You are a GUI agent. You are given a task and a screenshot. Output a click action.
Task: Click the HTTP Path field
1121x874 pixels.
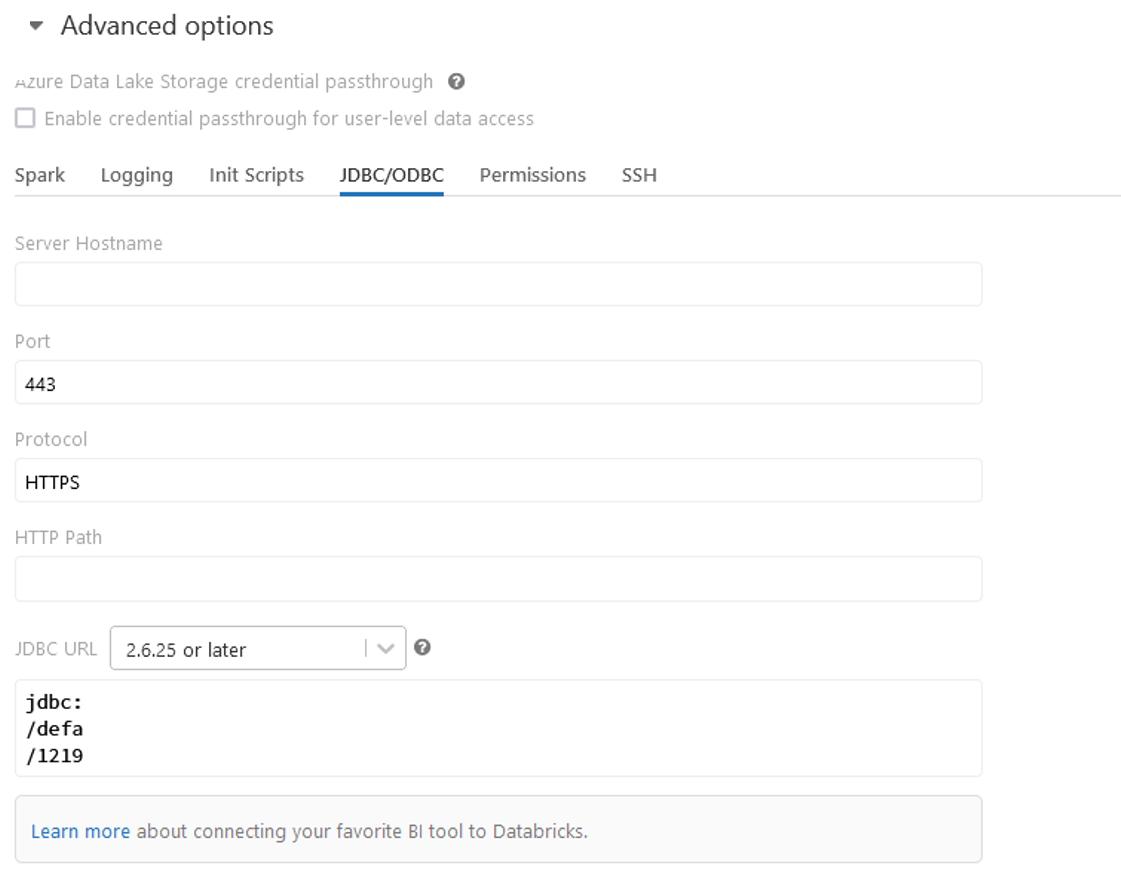tap(498, 579)
